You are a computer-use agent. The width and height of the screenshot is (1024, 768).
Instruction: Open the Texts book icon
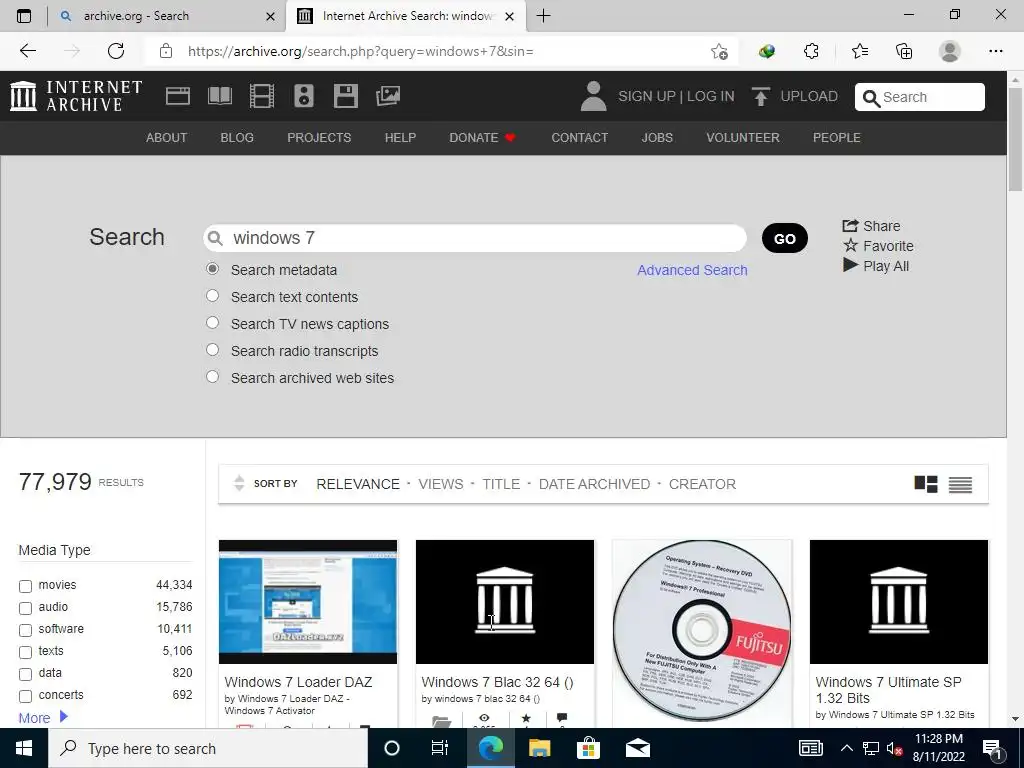coord(219,96)
